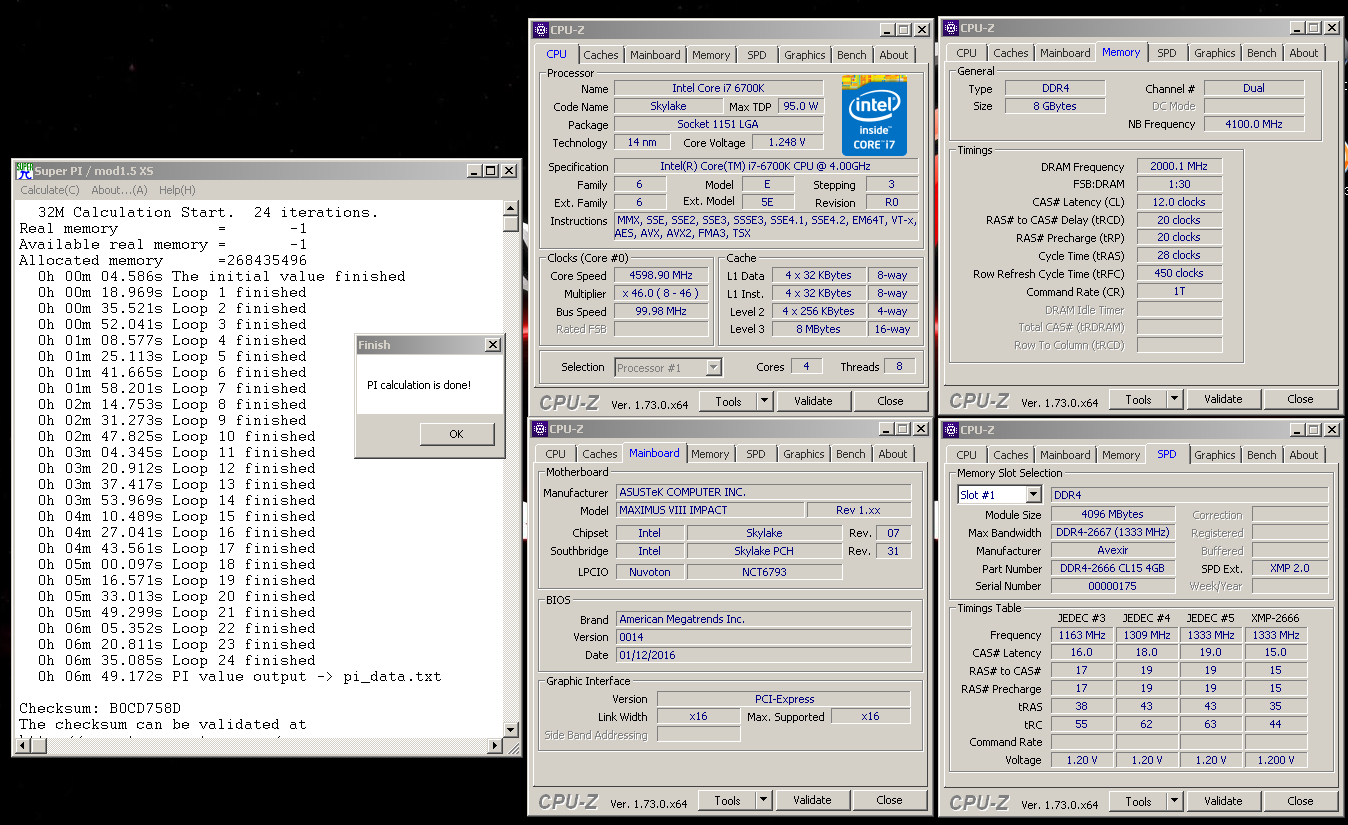
Task: Expand Tools dropdown arrow in Mainboard window
Action: click(763, 800)
